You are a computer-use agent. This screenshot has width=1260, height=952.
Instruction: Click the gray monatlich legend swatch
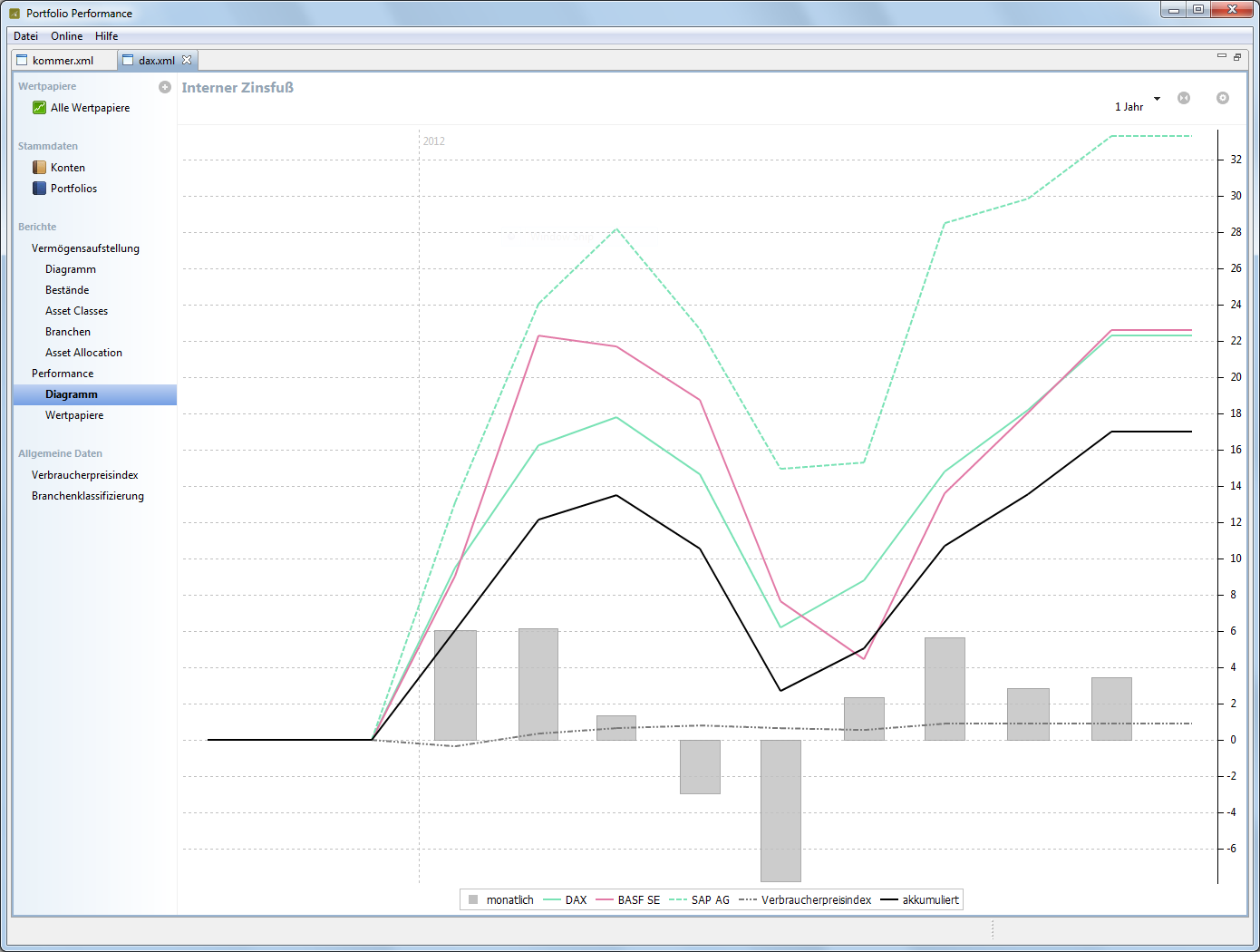(473, 899)
